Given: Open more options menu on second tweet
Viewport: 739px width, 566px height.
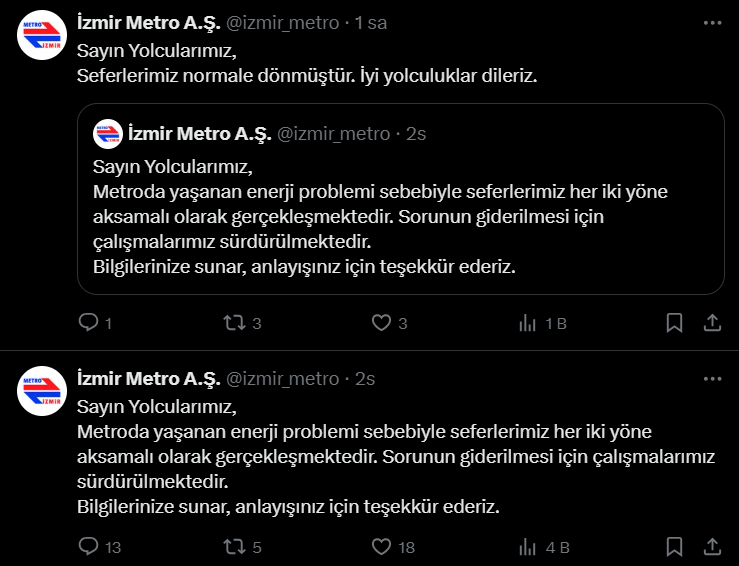Looking at the screenshot, I should point(712,378).
